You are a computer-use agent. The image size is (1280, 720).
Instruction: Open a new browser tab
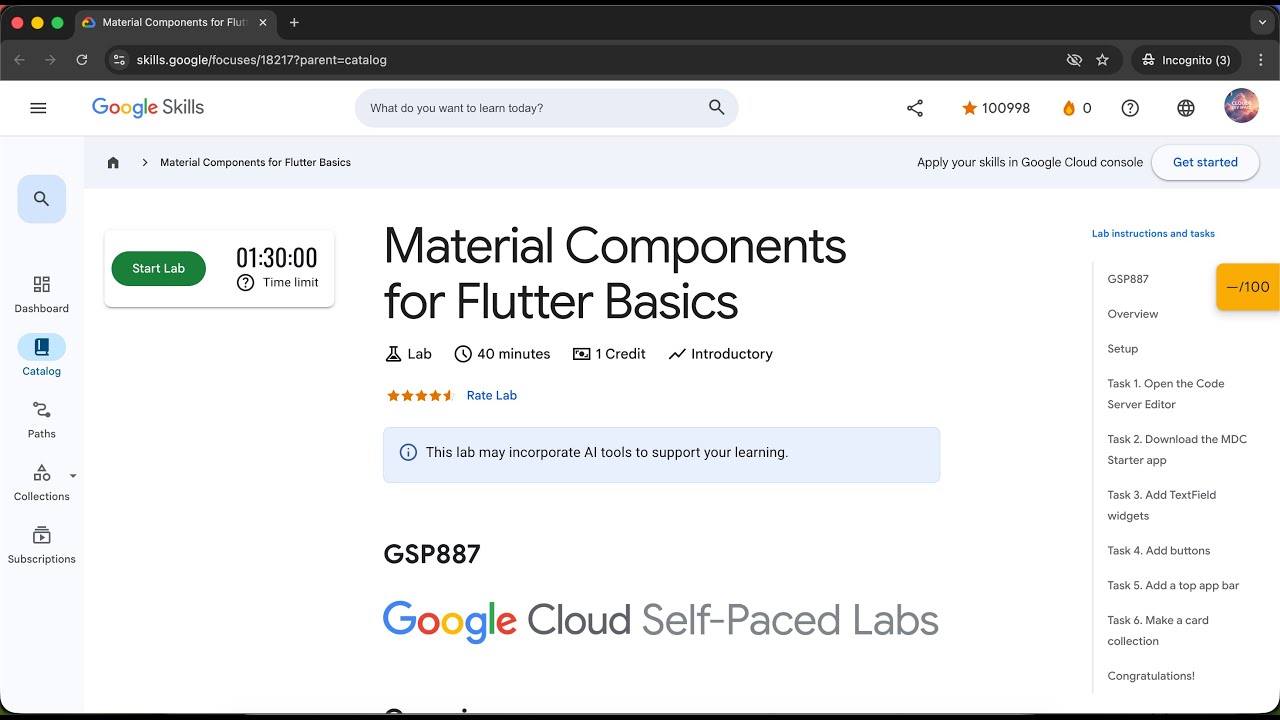click(x=294, y=22)
